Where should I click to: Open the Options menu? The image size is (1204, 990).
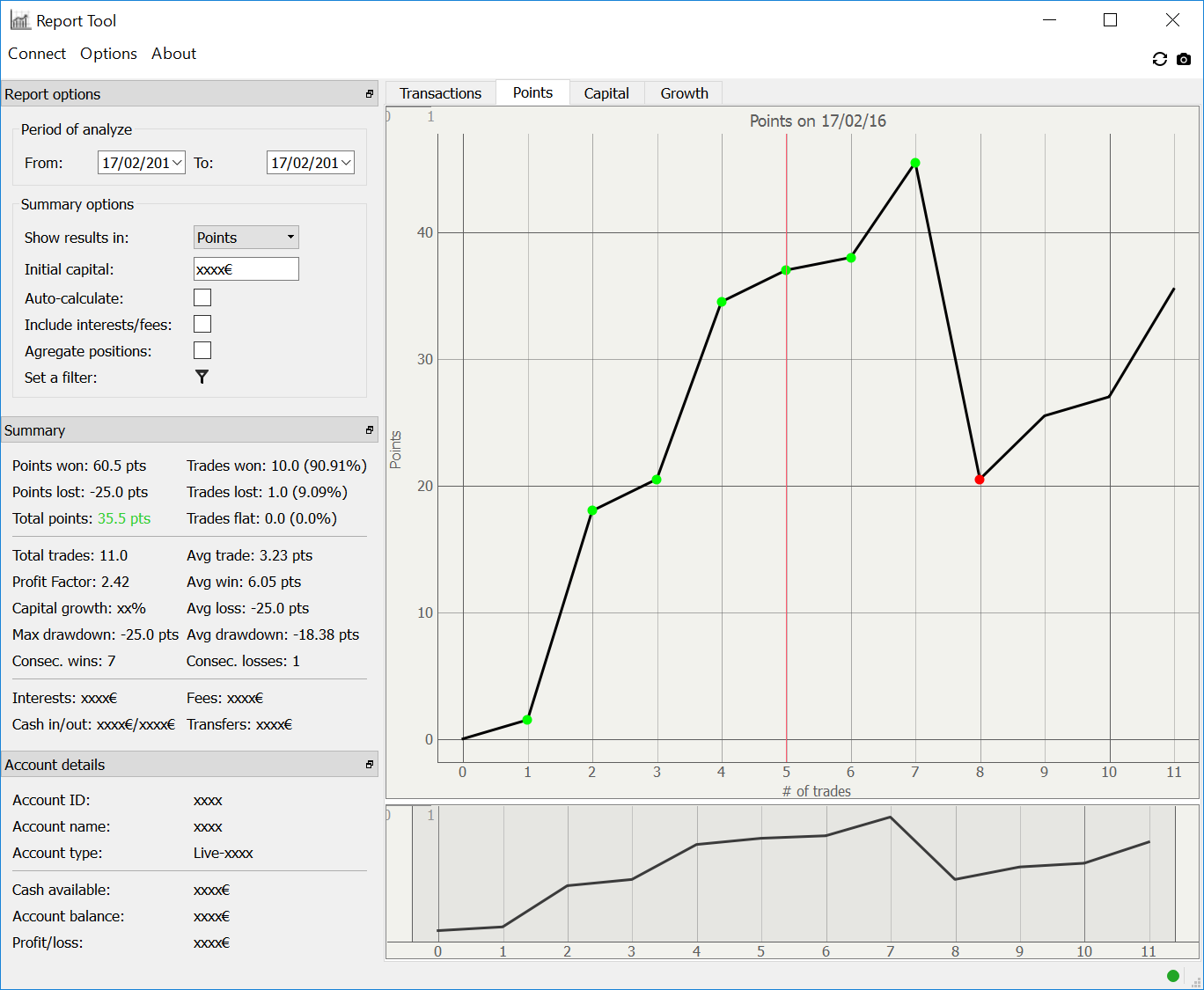108,54
